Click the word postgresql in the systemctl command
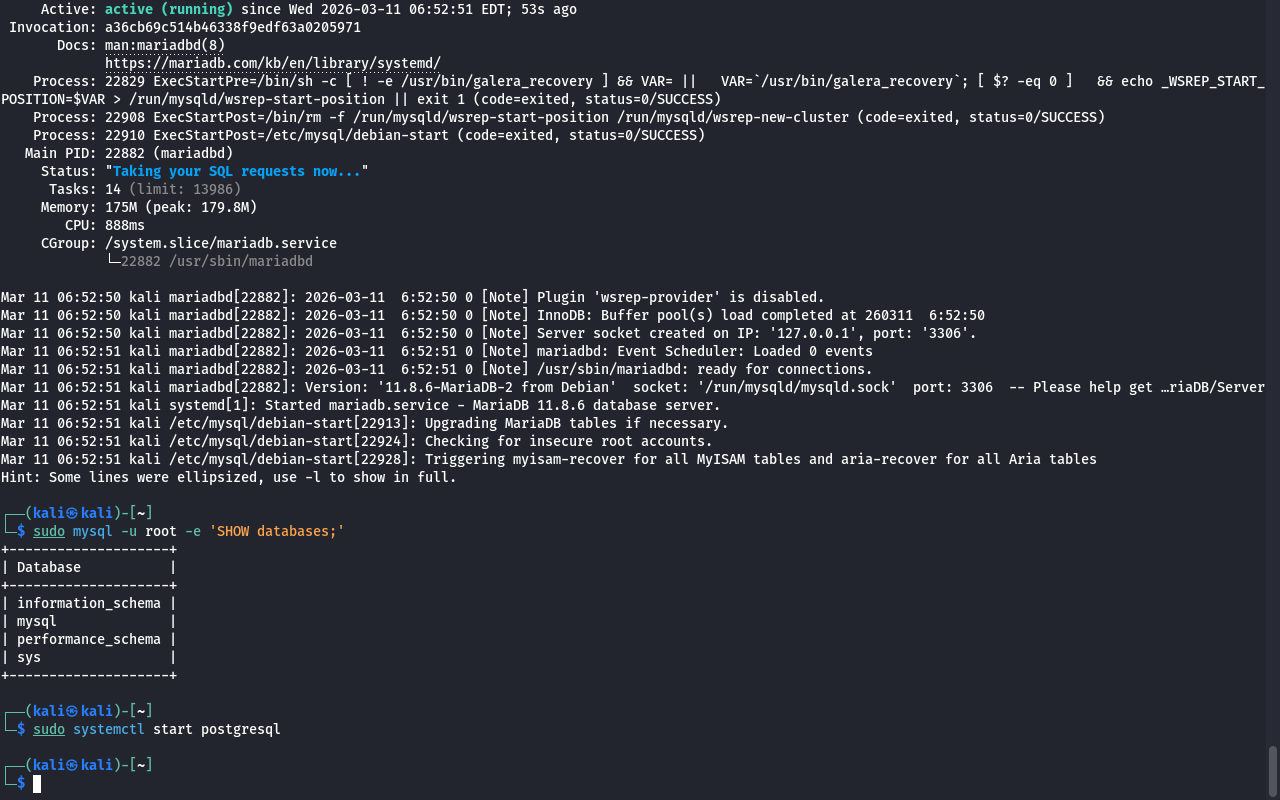 tap(240, 729)
